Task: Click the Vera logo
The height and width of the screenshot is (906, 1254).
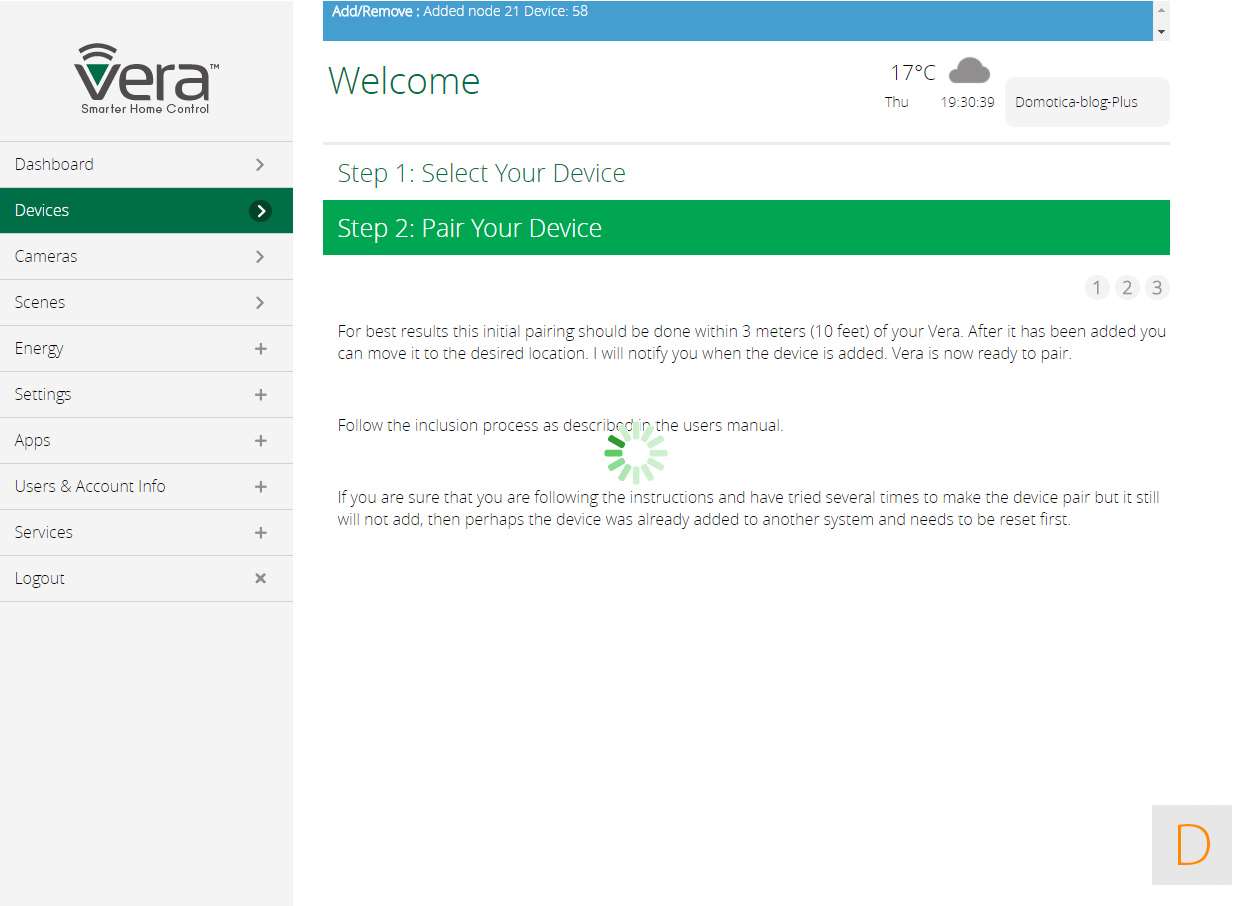Action: pyautogui.click(x=146, y=78)
